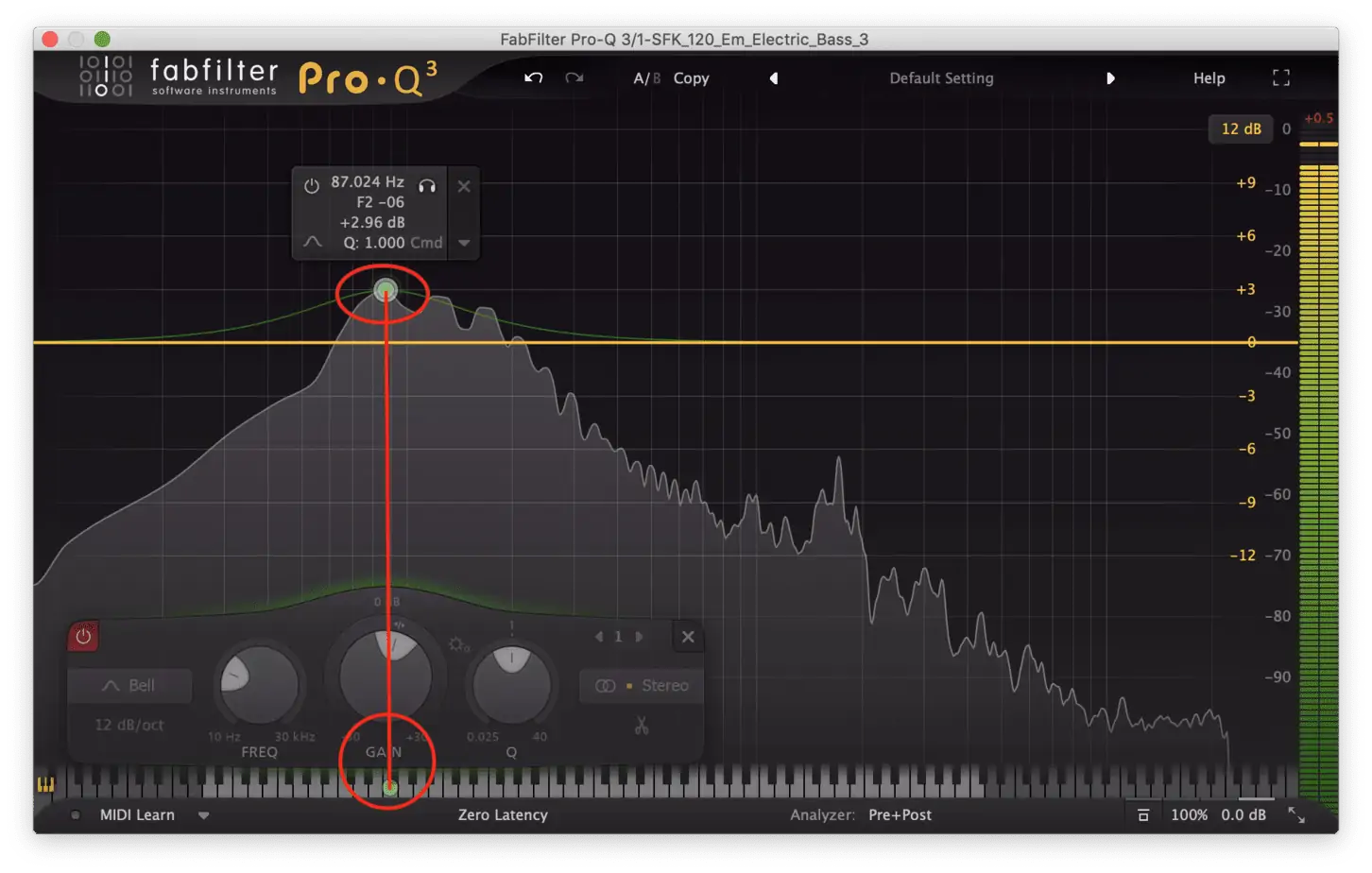Bypass band with the red power button
The image size is (1372, 873).
(x=83, y=636)
